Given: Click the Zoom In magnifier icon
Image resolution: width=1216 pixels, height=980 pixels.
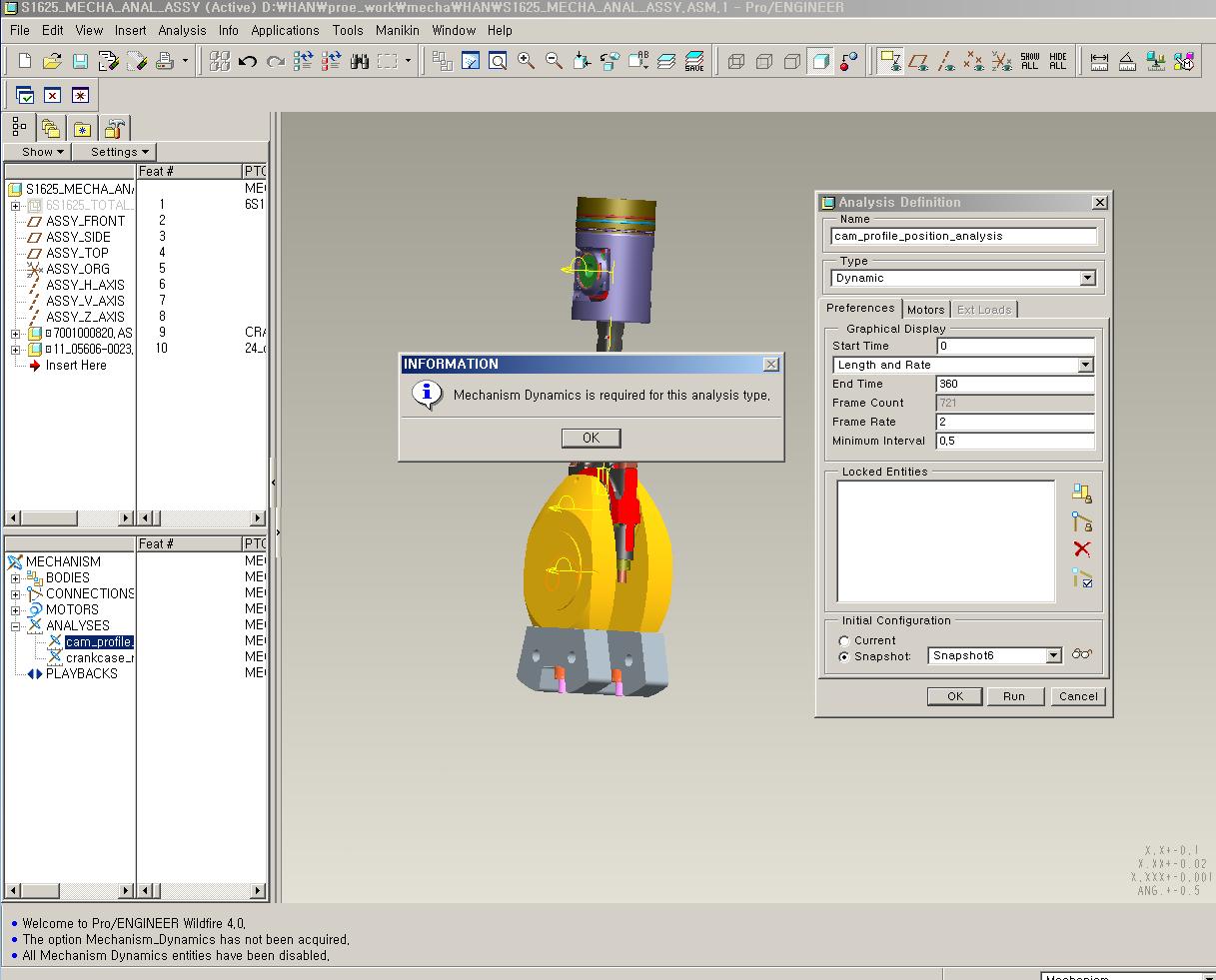Looking at the screenshot, I should [x=526, y=62].
